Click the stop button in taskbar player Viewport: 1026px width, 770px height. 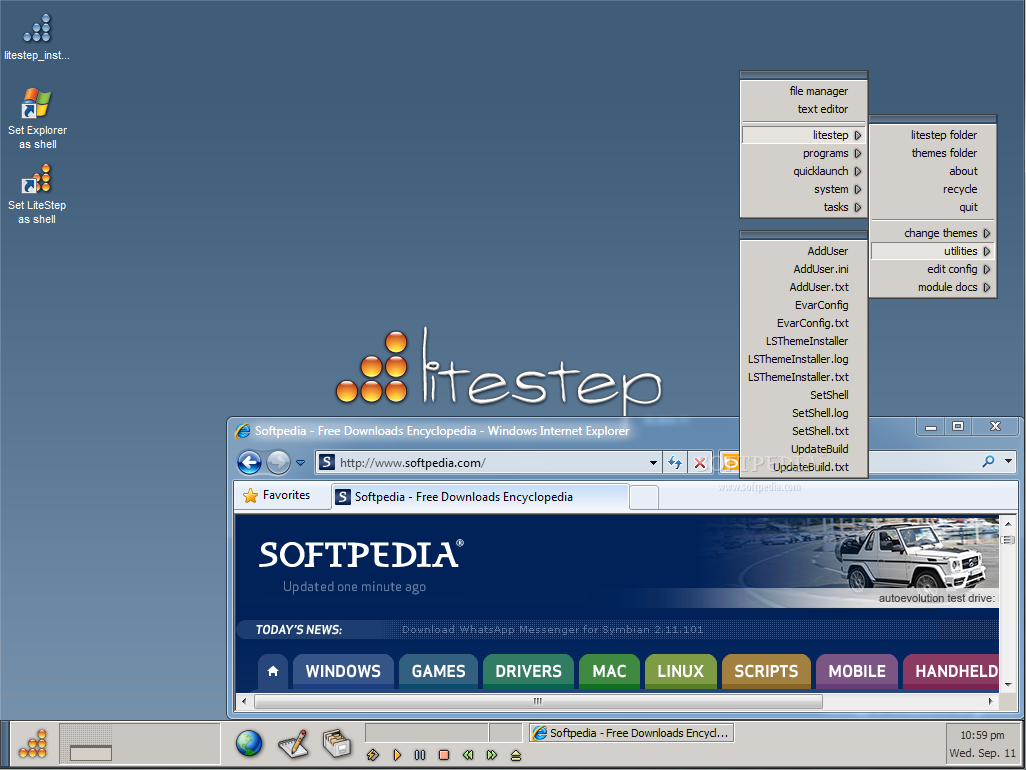(444, 755)
